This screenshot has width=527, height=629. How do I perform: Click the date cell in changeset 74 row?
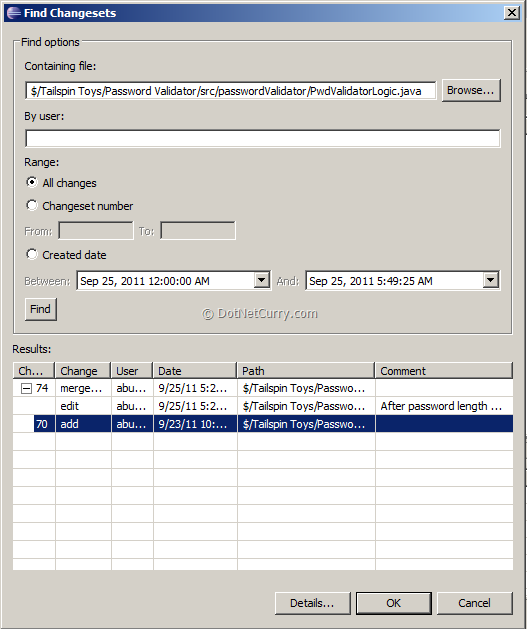193,388
